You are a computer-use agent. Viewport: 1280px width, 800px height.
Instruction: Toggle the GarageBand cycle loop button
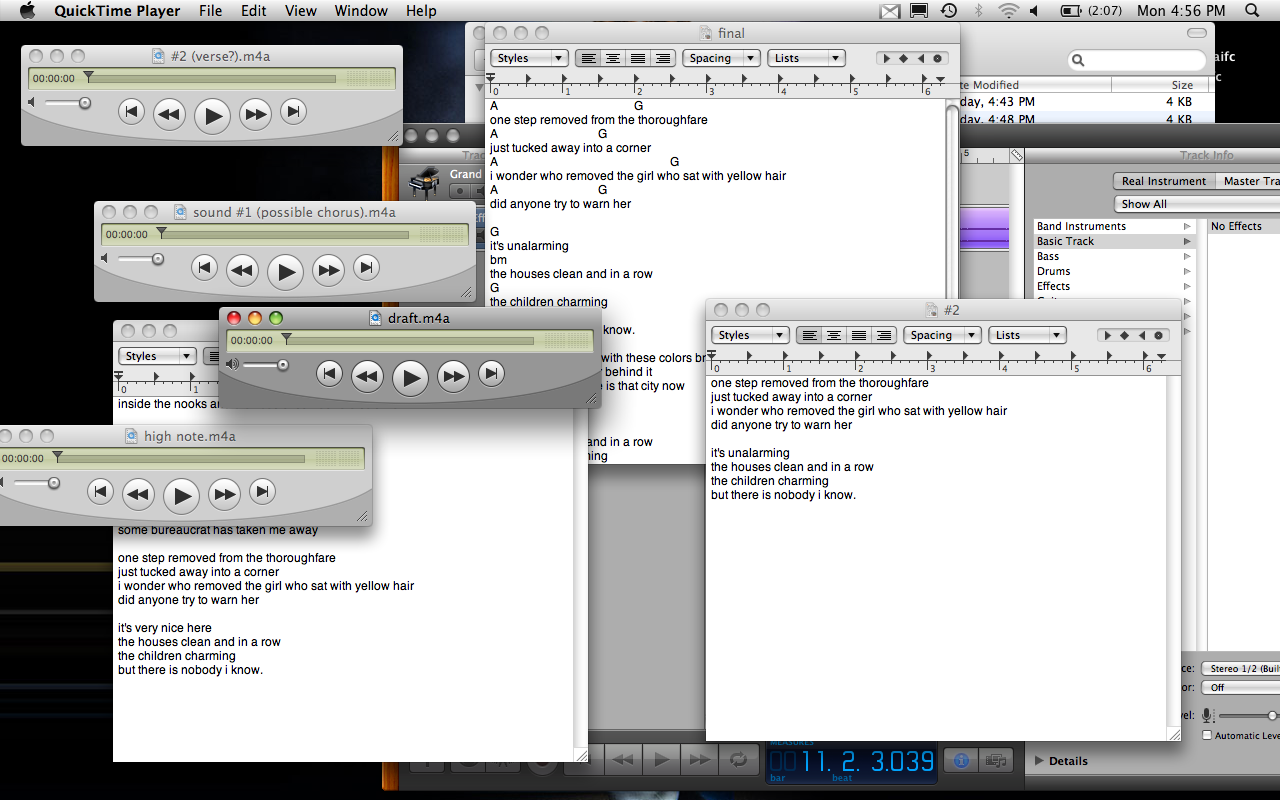pyautogui.click(x=738, y=760)
